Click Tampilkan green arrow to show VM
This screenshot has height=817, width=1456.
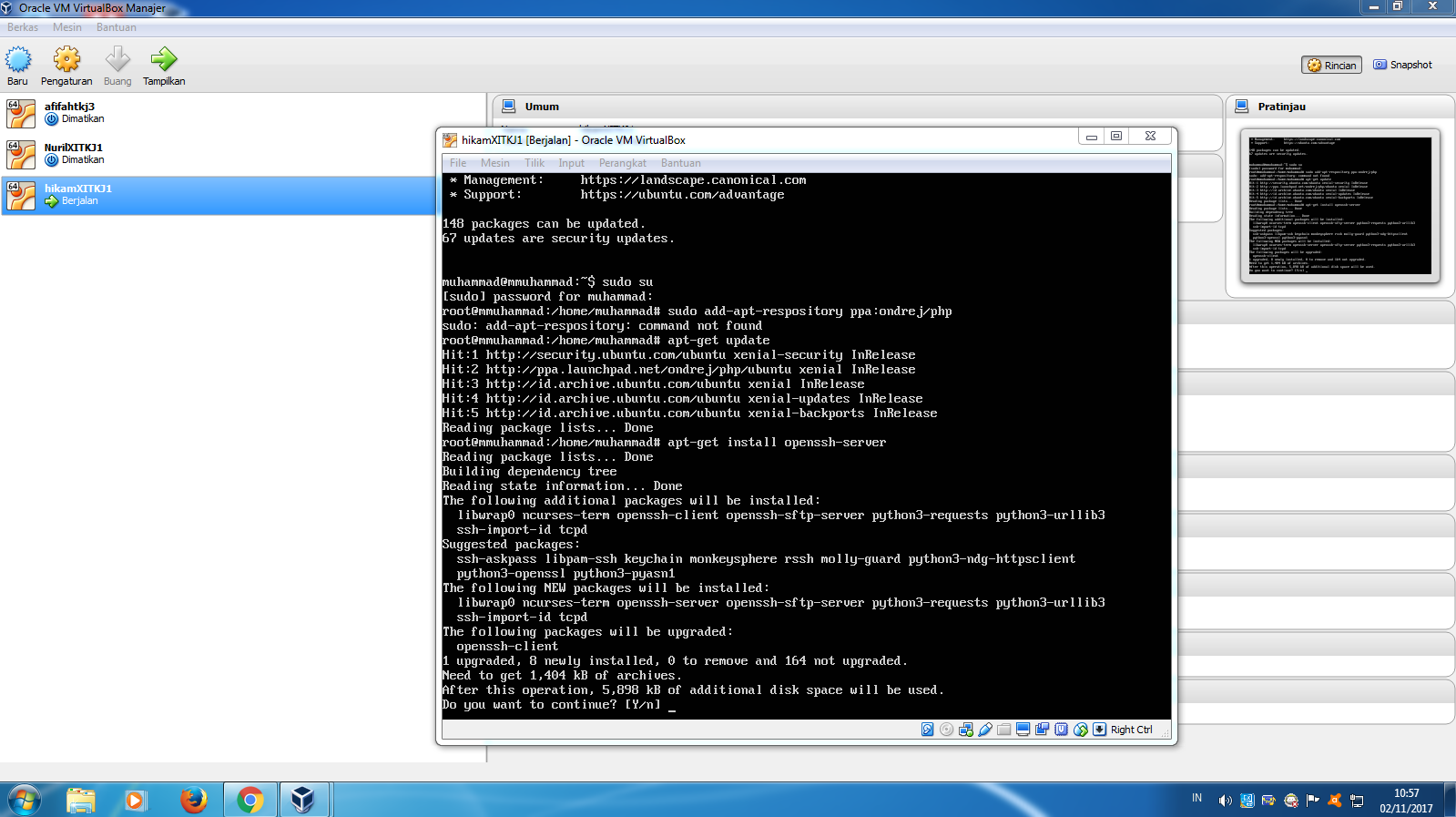click(x=164, y=59)
